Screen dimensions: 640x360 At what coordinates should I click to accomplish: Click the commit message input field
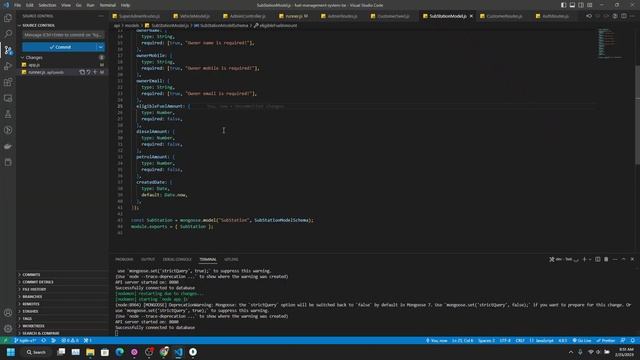click(x=63, y=35)
